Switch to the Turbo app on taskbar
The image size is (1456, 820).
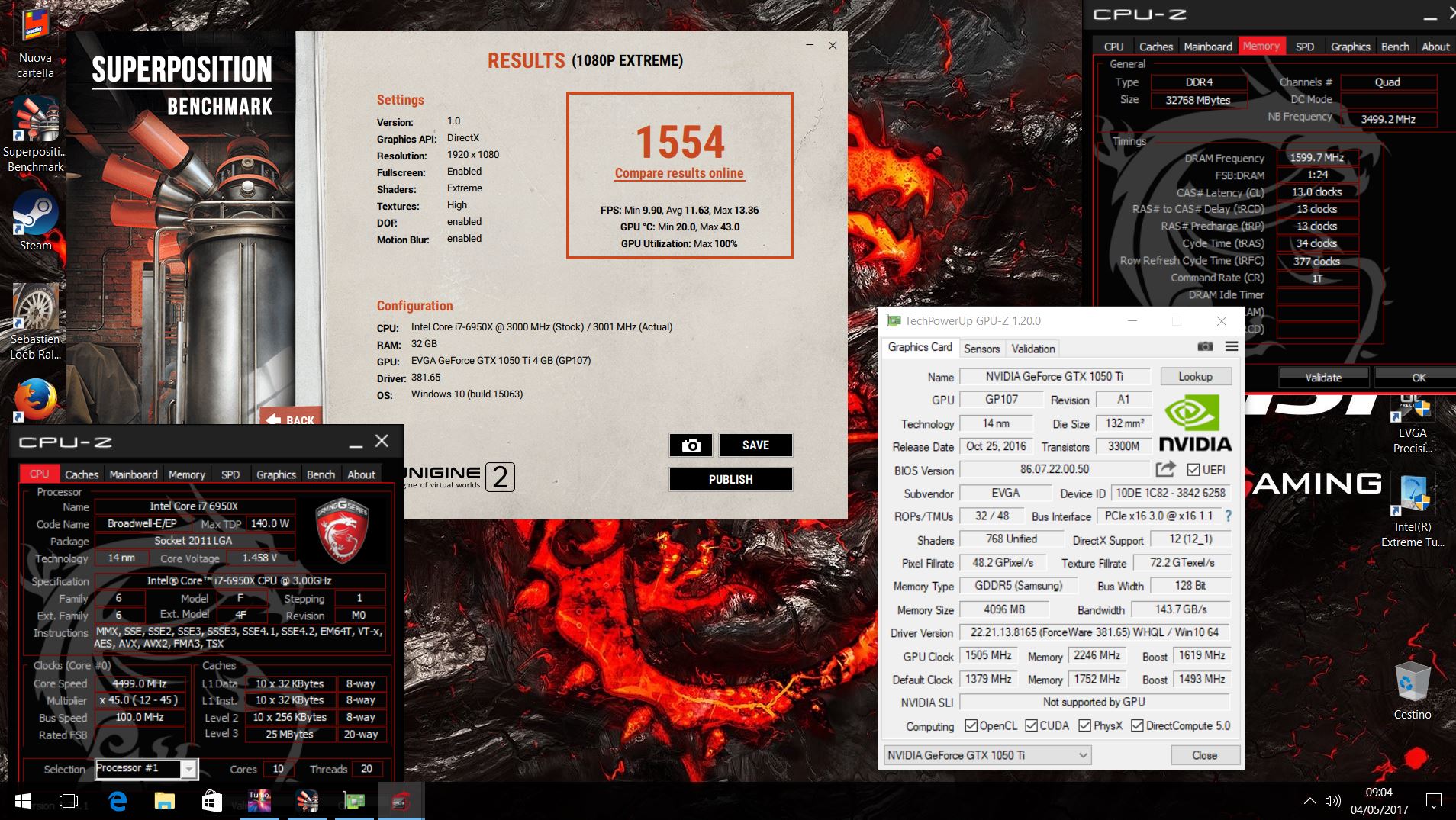point(259,801)
